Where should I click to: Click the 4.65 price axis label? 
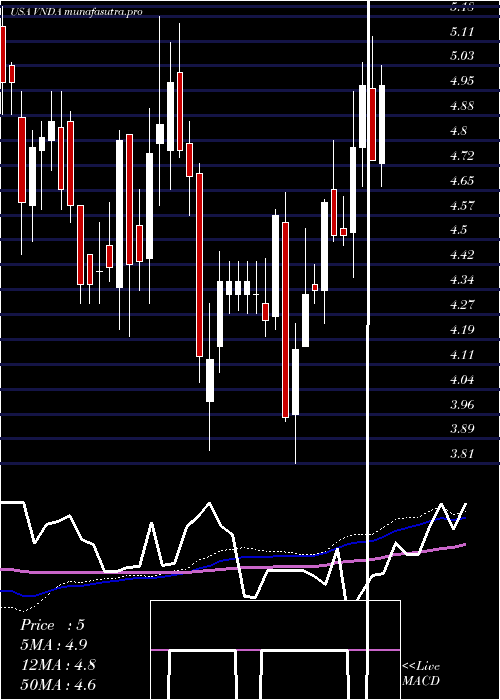462,181
